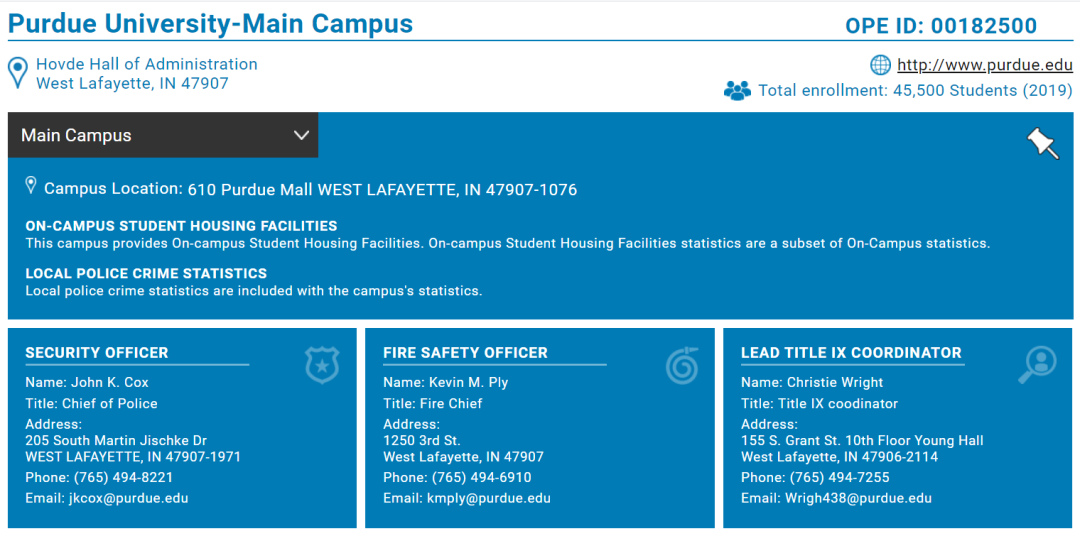Click the Purdue University-Main Campus heading
This screenshot has width=1080, height=536.
pos(210,24)
